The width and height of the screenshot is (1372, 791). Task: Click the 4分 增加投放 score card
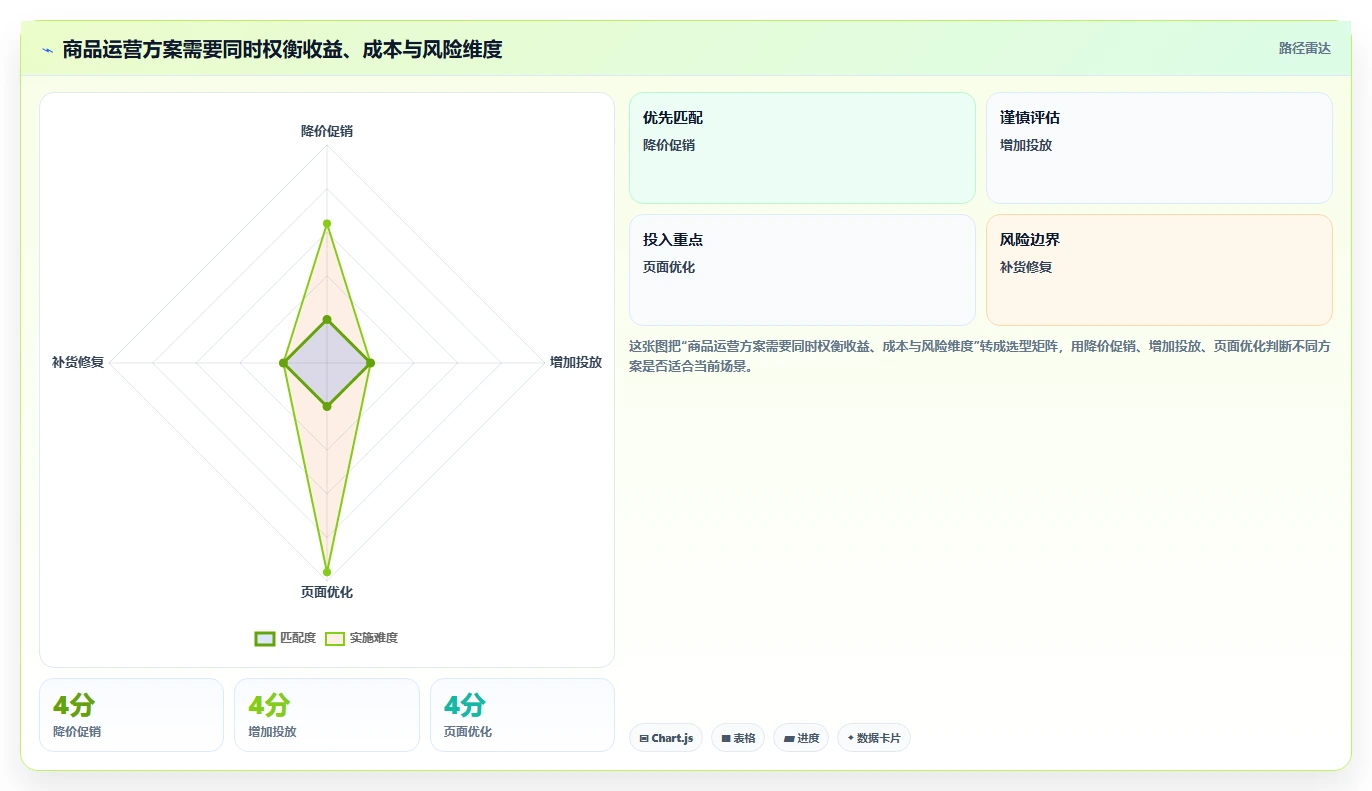pyautogui.click(x=327, y=715)
